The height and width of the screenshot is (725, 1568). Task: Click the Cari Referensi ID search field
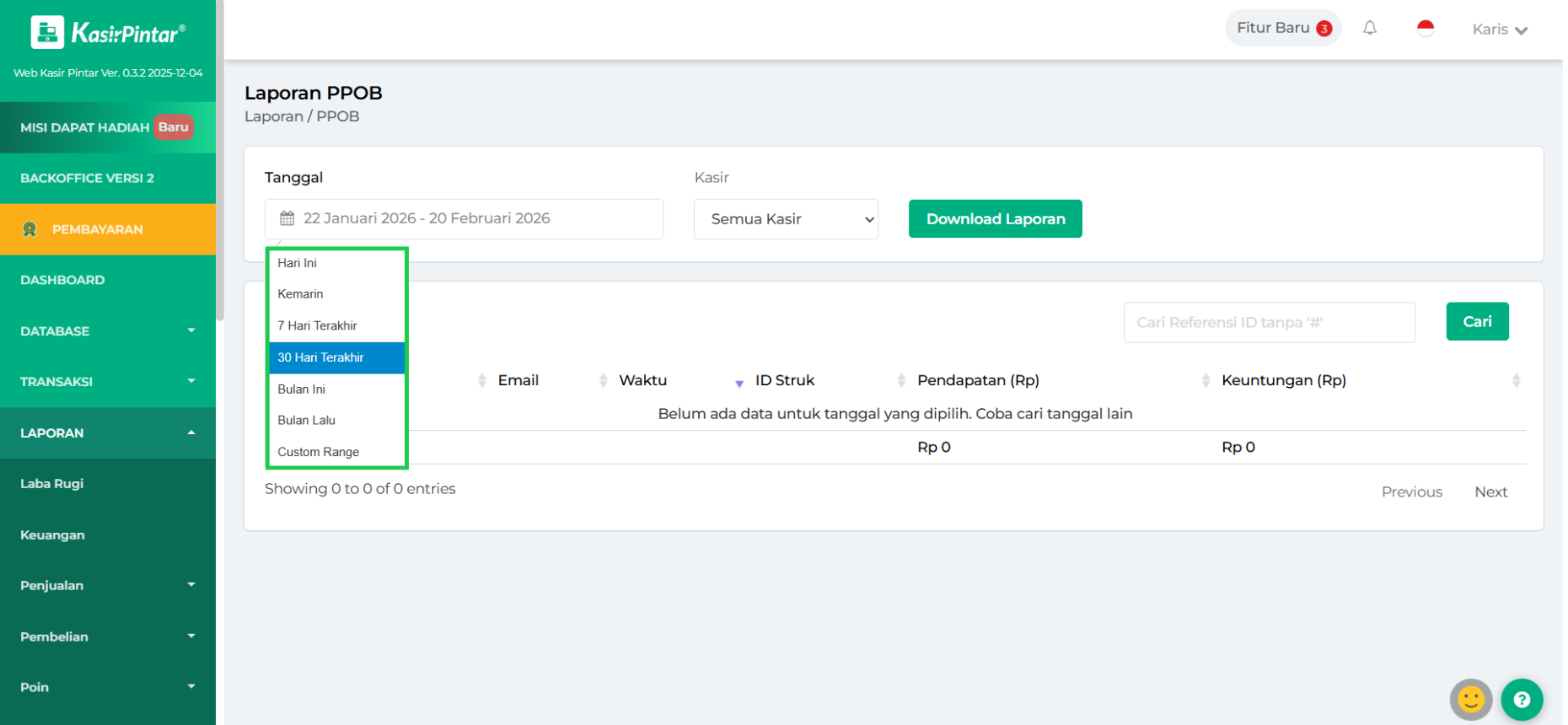pyautogui.click(x=1268, y=323)
